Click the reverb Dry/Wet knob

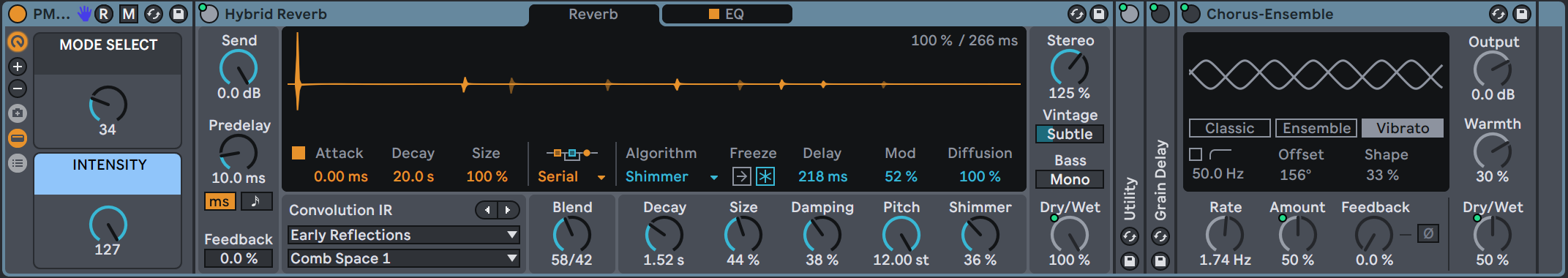pos(1070,235)
